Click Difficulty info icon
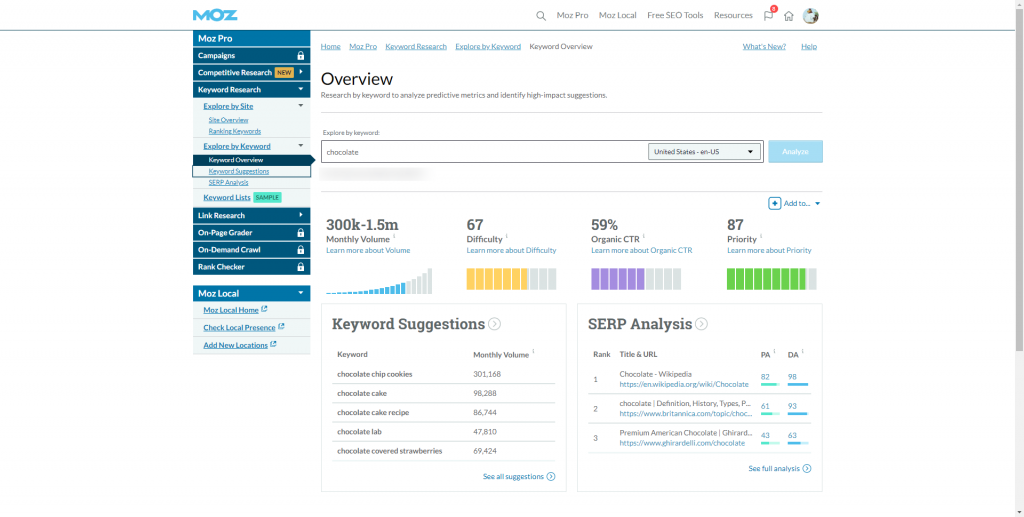This screenshot has width=1024, height=517. pos(507,236)
